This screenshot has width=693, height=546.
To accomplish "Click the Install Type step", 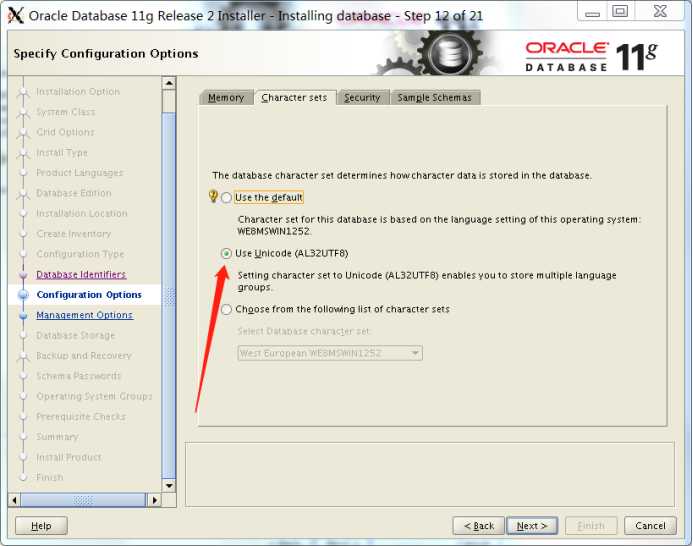I will (62, 153).
